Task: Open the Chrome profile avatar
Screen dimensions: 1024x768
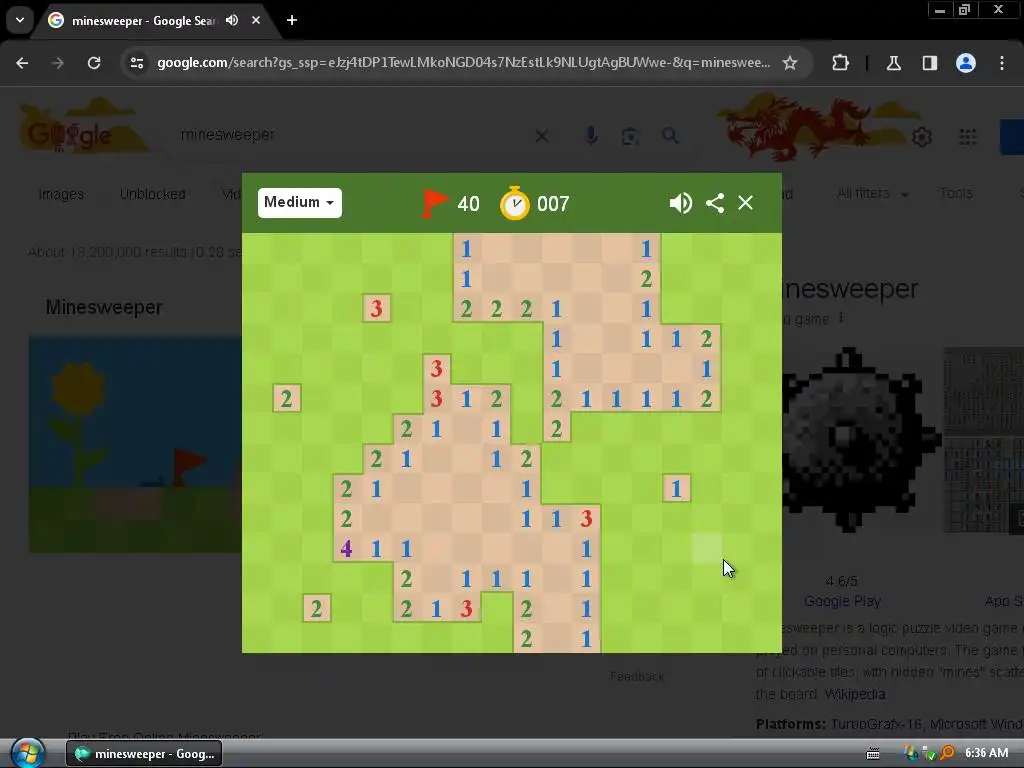Action: pos(966,63)
